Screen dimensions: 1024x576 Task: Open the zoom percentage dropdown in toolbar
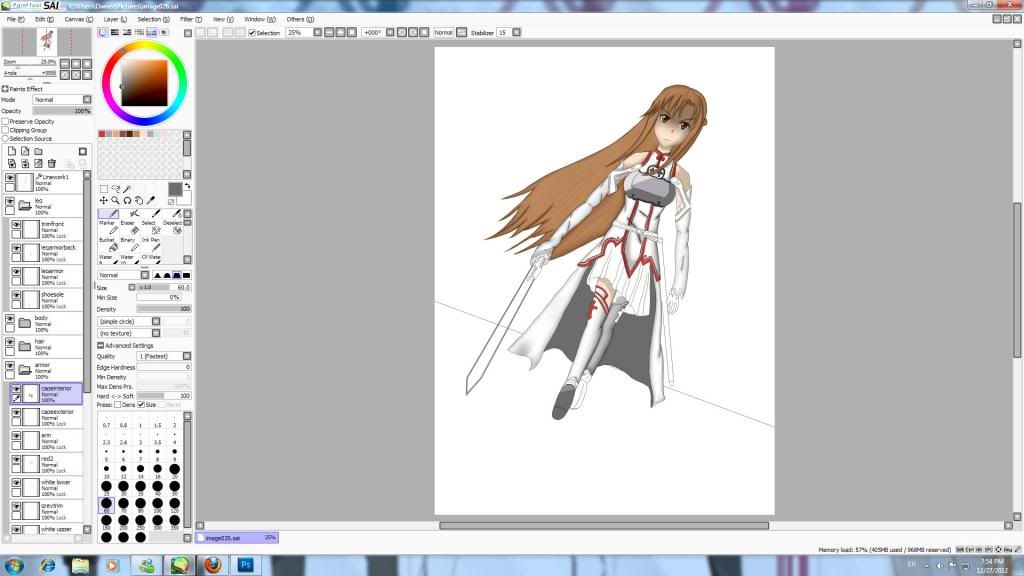coord(317,32)
